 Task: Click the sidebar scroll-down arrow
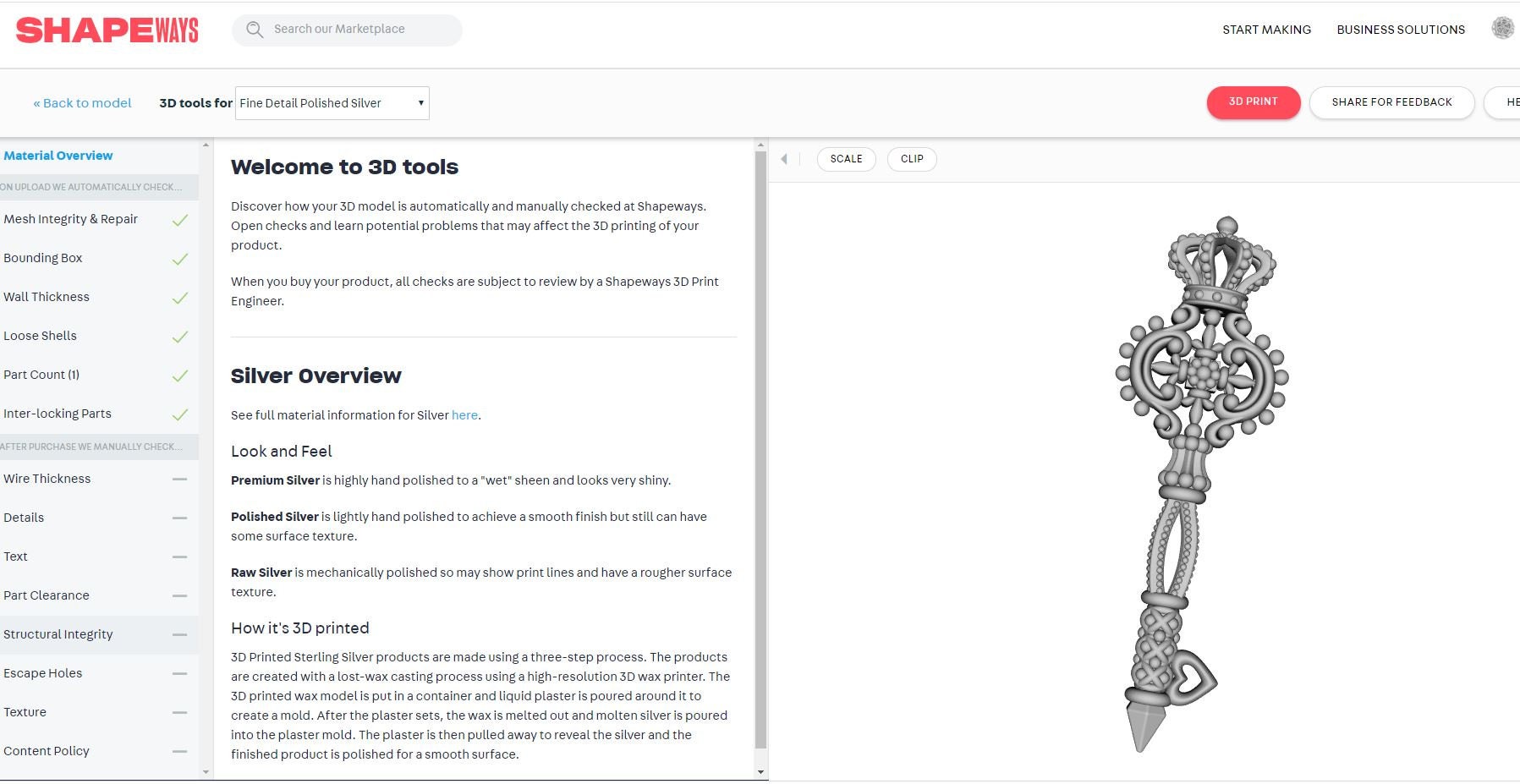point(206,772)
